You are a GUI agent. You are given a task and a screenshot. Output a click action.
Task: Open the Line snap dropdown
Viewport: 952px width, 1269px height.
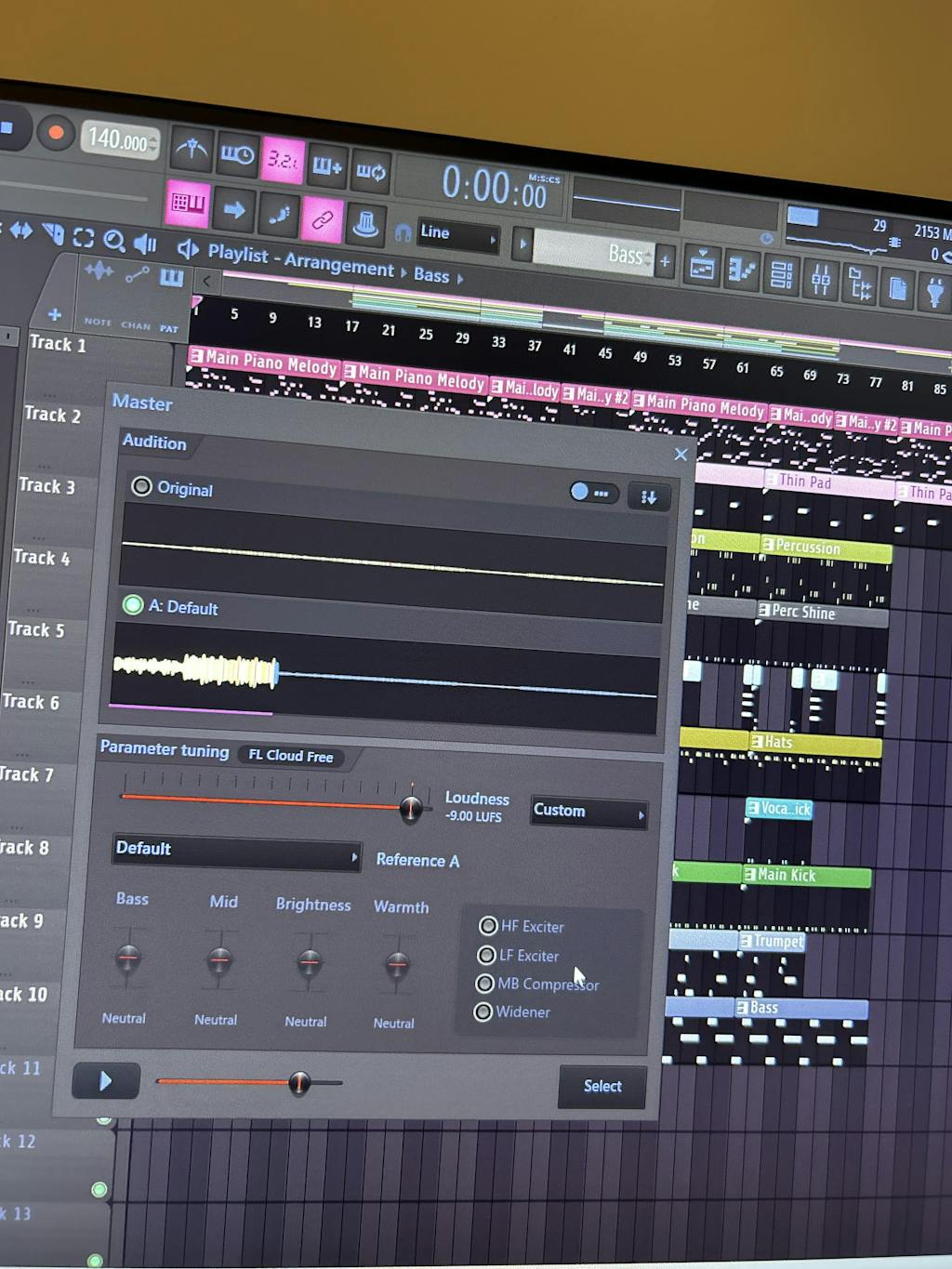[457, 235]
